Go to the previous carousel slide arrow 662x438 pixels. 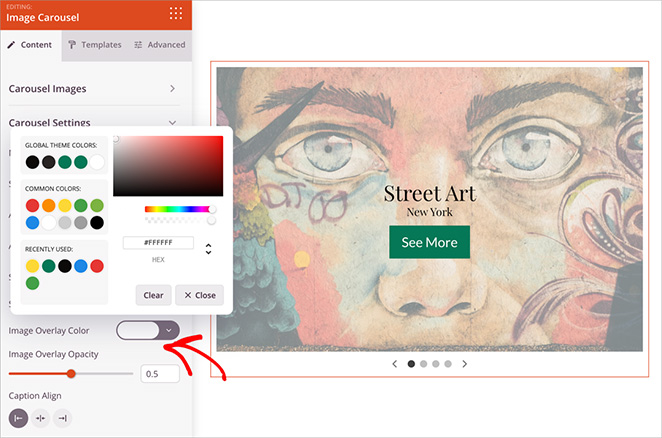coord(394,364)
